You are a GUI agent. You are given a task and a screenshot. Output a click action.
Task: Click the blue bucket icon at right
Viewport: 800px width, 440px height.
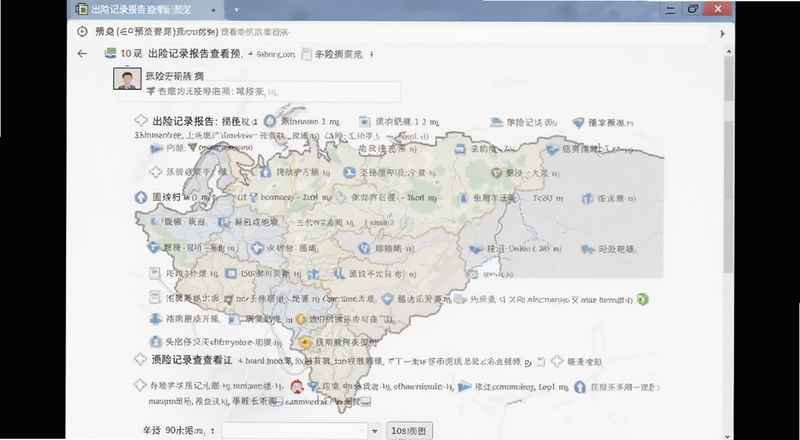(x=587, y=199)
